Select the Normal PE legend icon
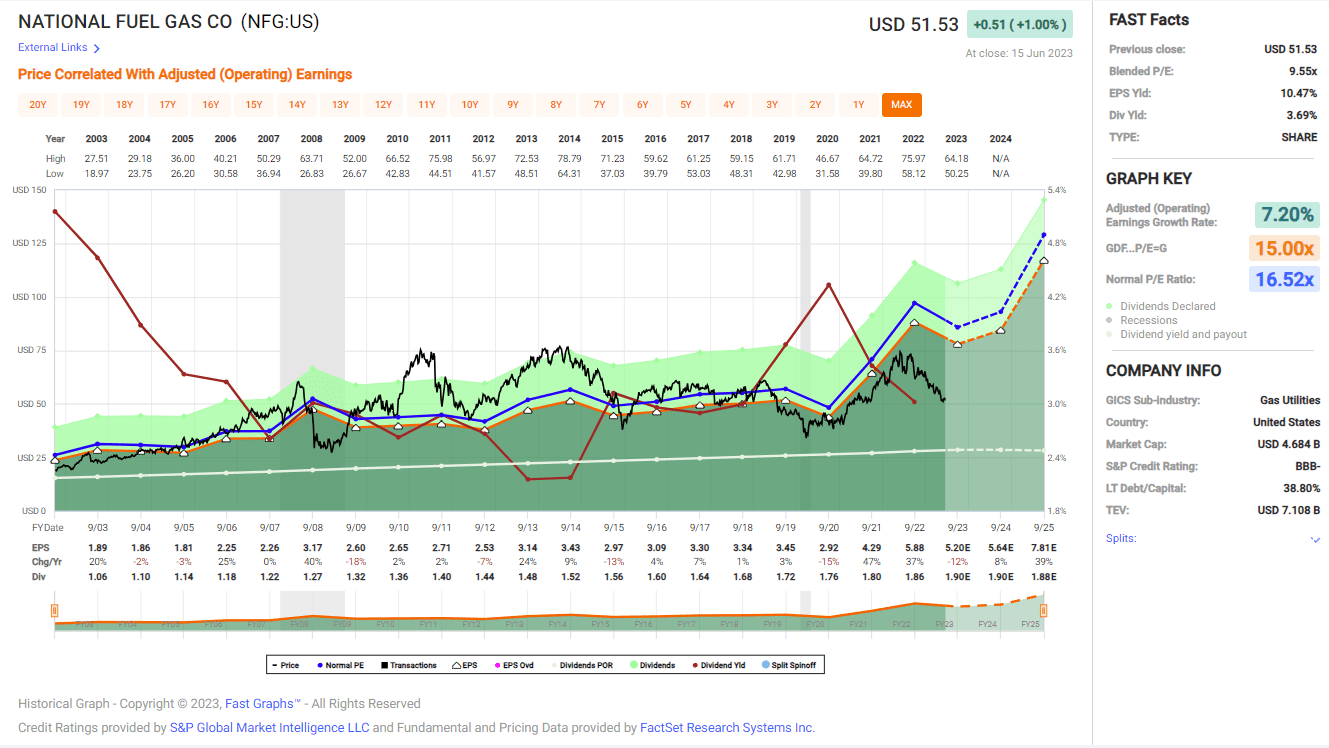 click(x=320, y=666)
